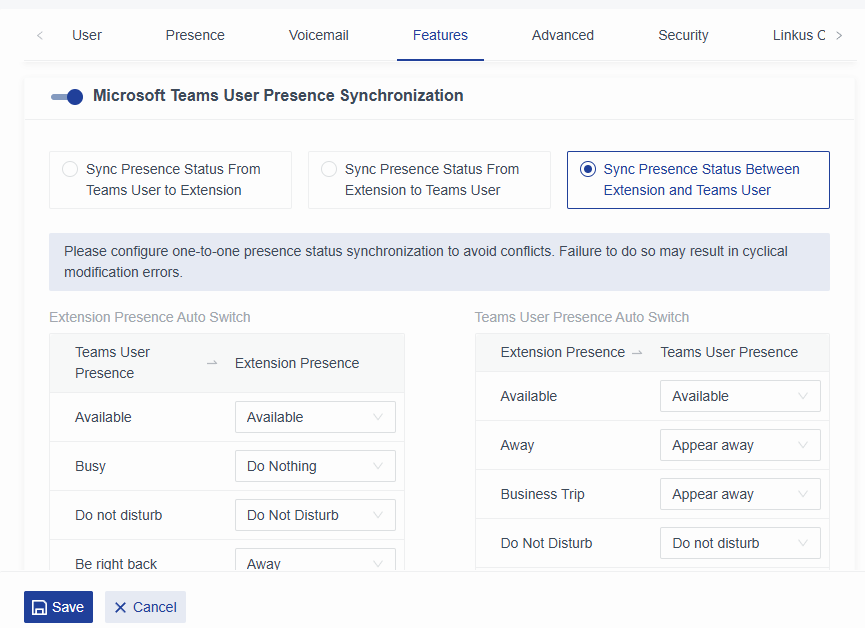The image size is (865, 628).
Task: Open Teams User Presence dropdown for Extension Available
Action: coord(740,396)
